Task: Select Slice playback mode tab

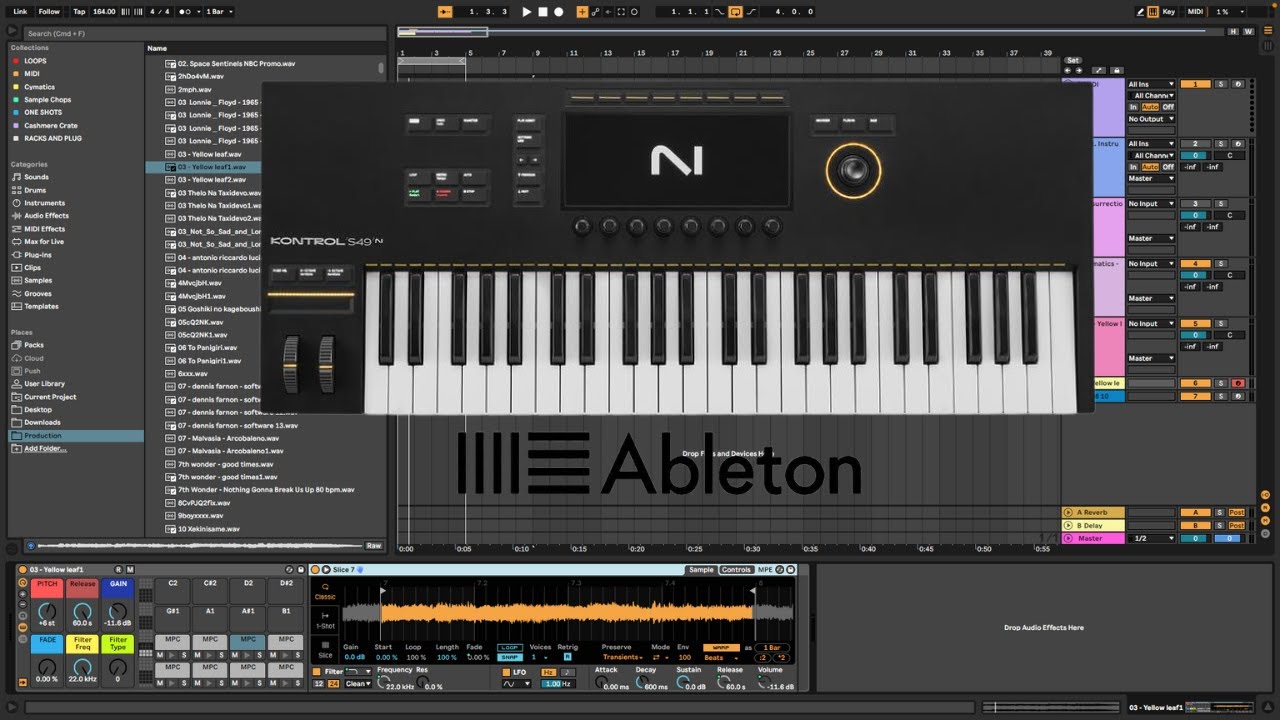Action: (325, 650)
